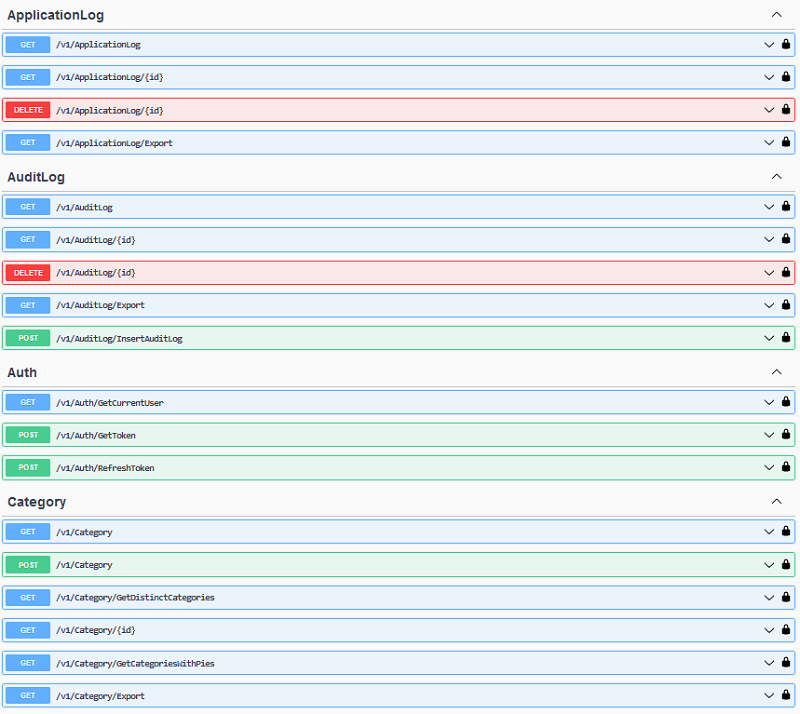Click lock icon on DELETE /v1/ApplicationLog/{id} row
This screenshot has height=714, width=800.
coord(786,109)
